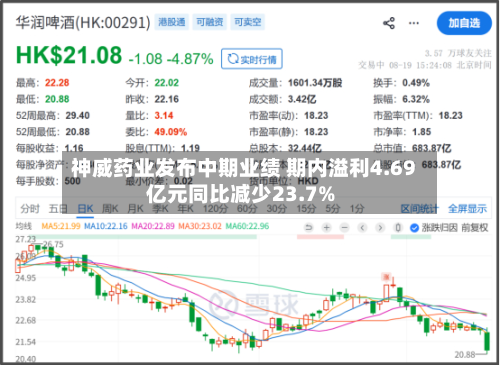500x365 pixels.
Task: Select the 15分 interval tab
Action: pyautogui.click(x=306, y=209)
